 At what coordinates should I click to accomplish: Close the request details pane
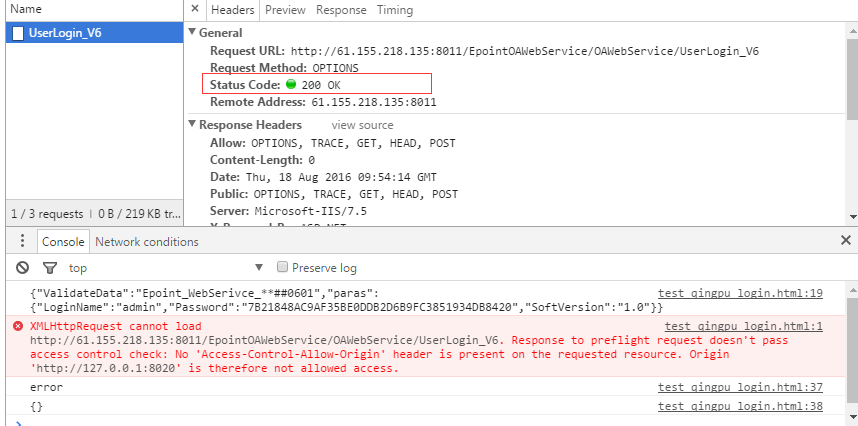pos(195,9)
